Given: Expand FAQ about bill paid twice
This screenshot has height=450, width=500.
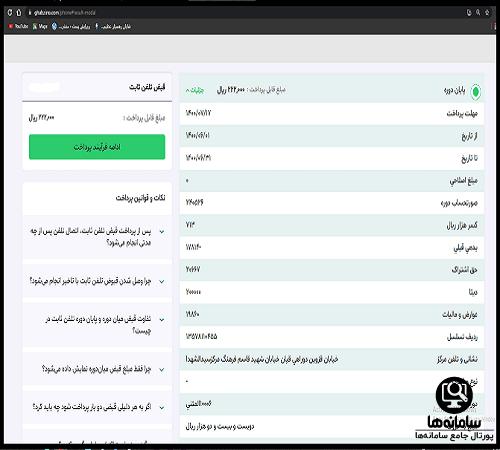Looking at the screenshot, I should [97, 407].
